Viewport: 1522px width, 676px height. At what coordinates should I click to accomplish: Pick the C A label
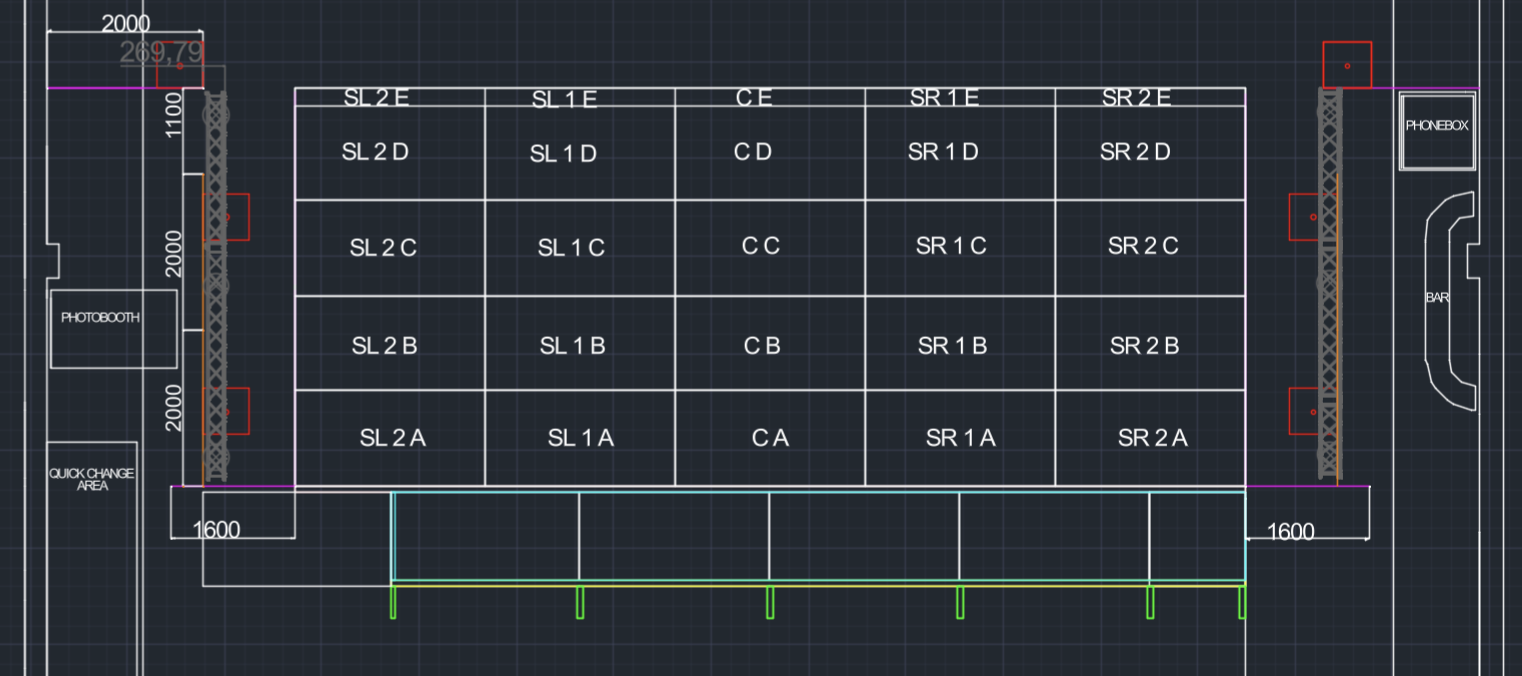[x=771, y=438]
